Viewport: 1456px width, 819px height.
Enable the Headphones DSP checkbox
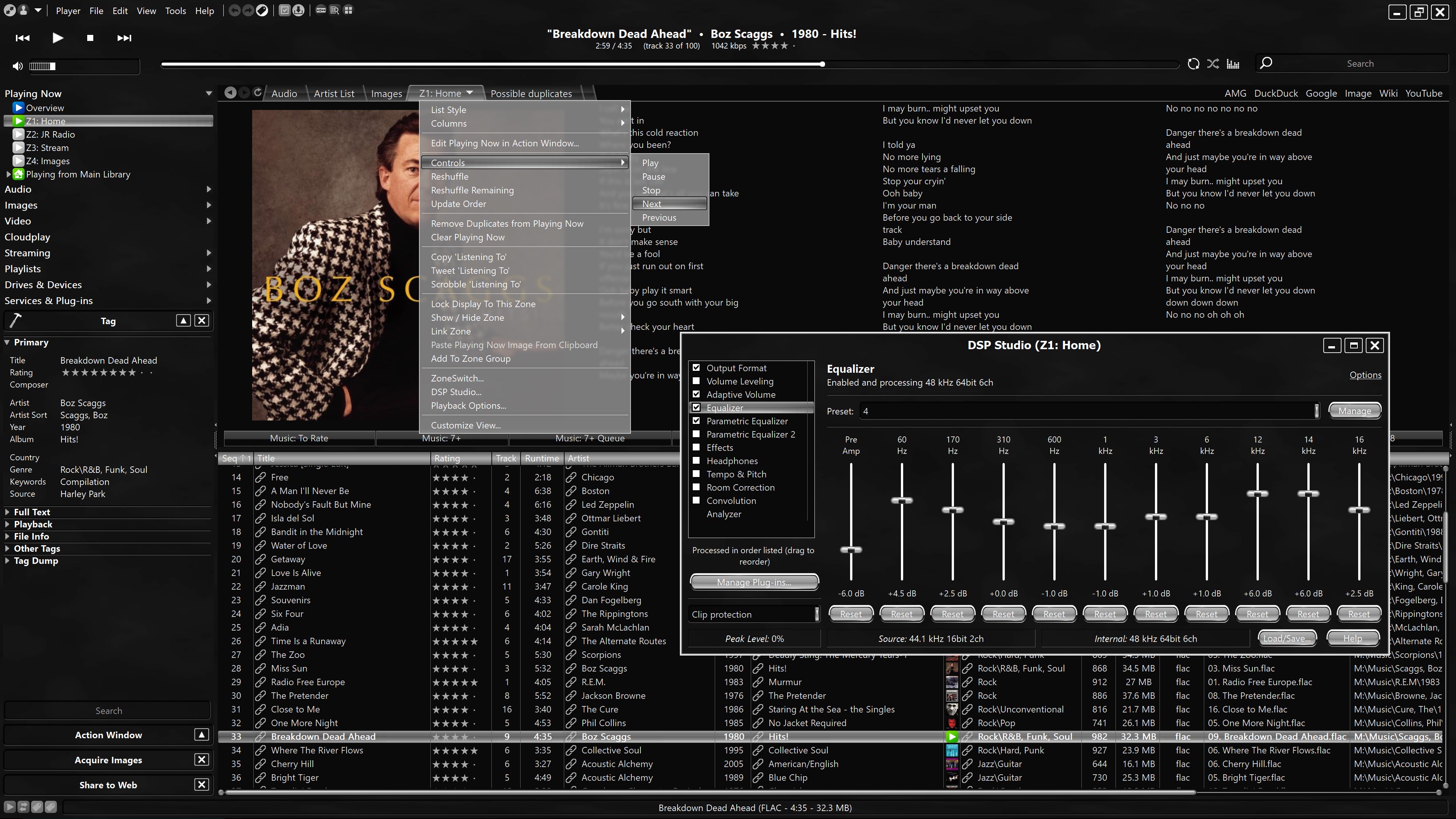click(x=697, y=461)
